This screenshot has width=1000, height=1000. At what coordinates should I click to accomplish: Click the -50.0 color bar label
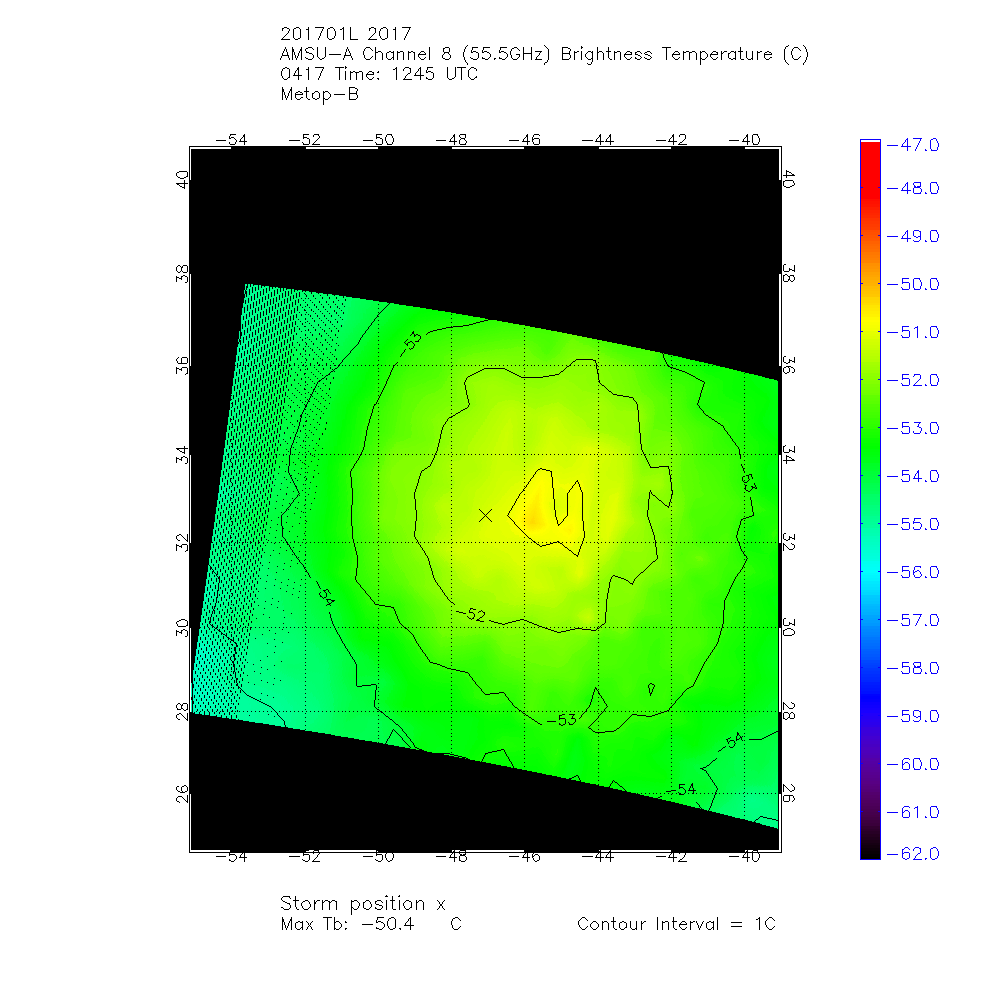913,284
